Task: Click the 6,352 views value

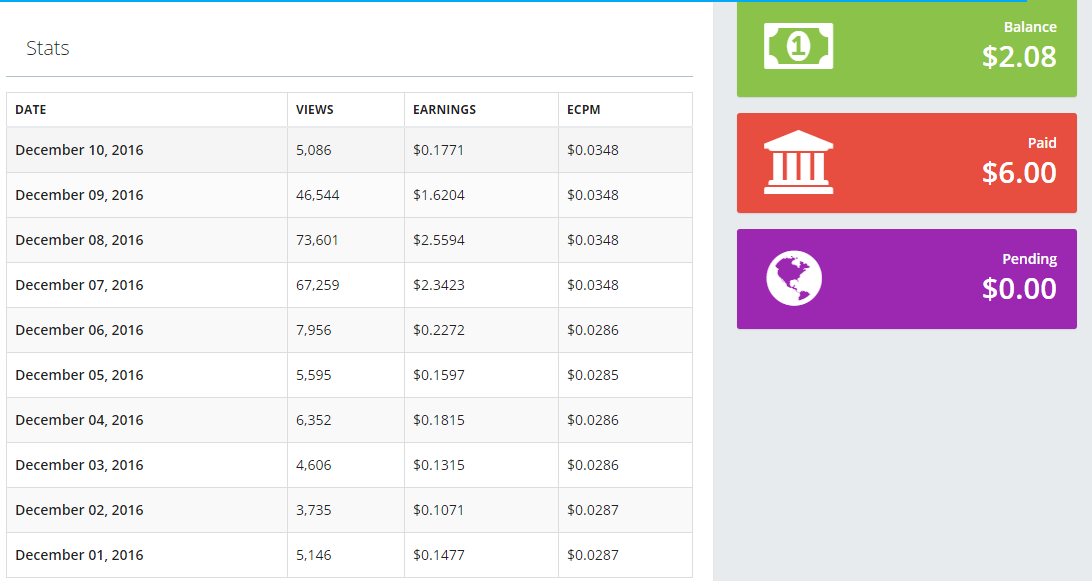Action: point(313,420)
